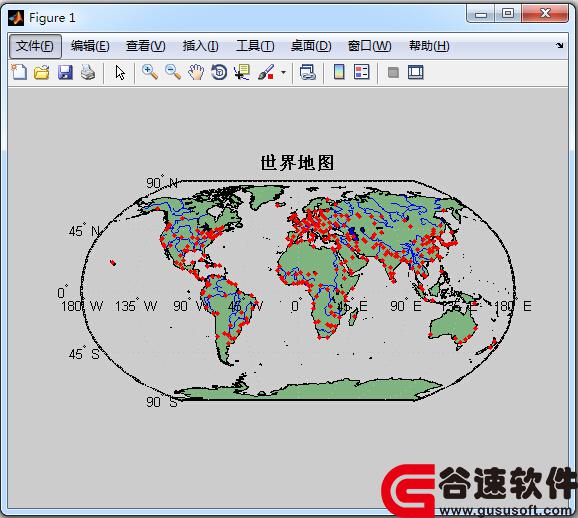This screenshot has width=578, height=518.
Task: Toggle the Rotate 3D tool
Action: (x=219, y=72)
